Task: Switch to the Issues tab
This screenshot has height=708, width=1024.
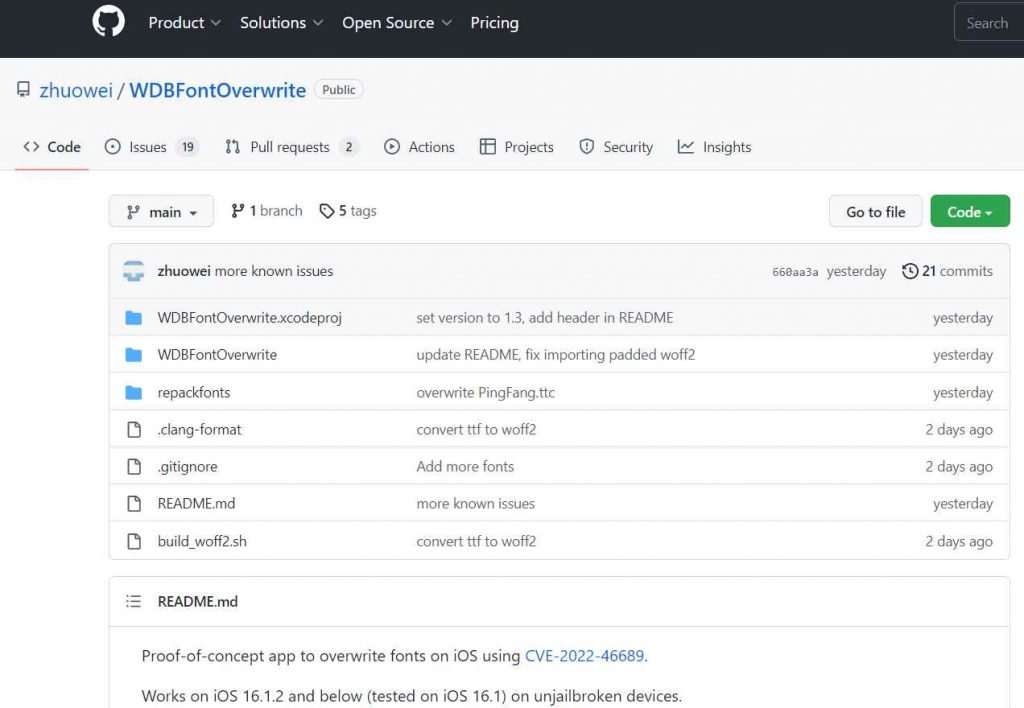Action: pos(152,147)
